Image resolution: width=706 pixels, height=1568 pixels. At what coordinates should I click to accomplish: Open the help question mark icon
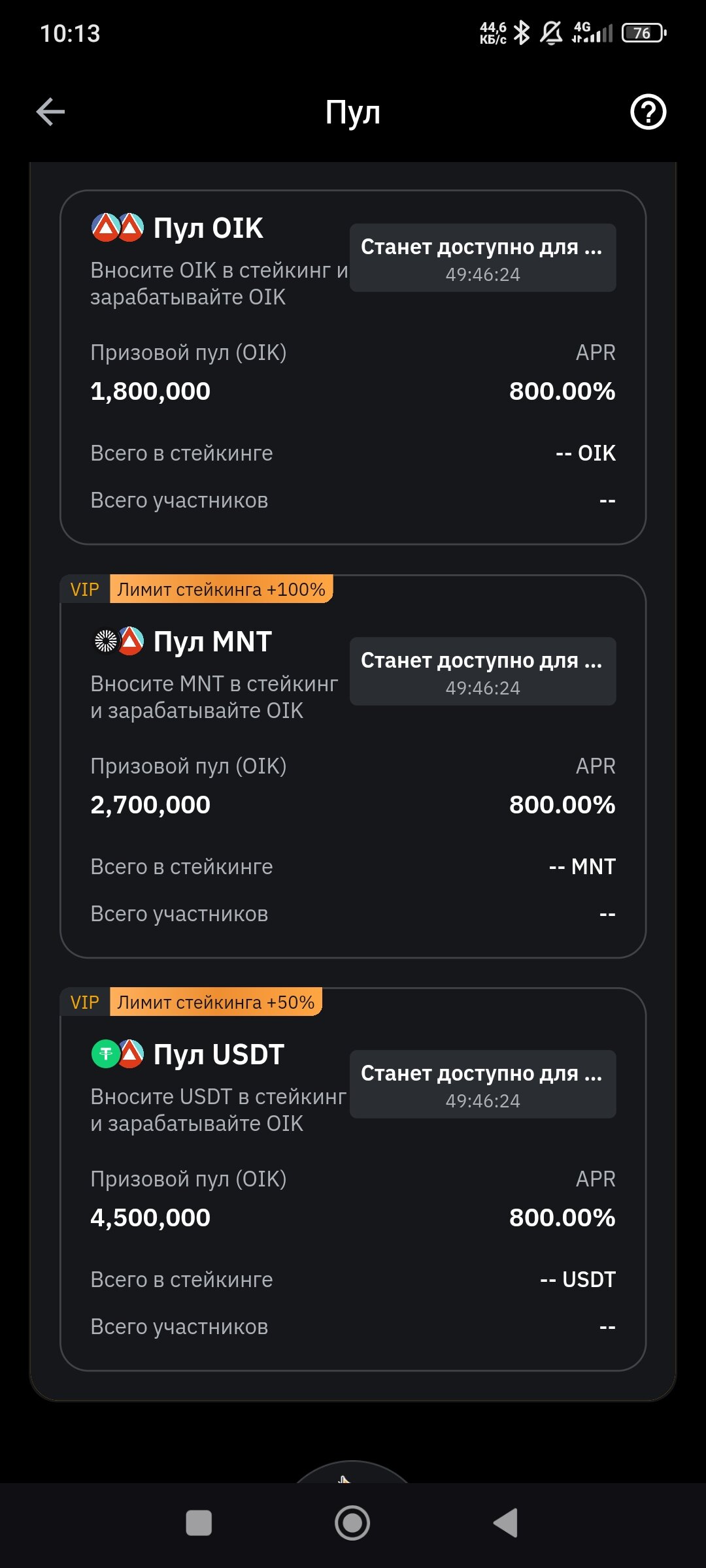[648, 112]
